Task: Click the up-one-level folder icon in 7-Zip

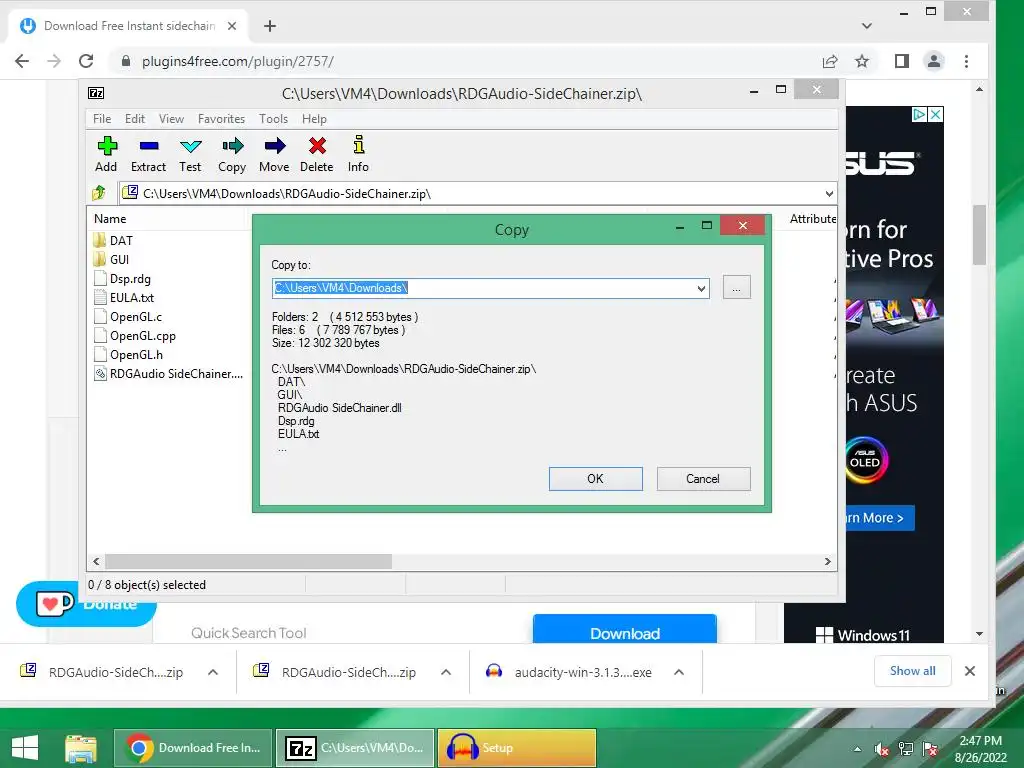Action: 99,193
